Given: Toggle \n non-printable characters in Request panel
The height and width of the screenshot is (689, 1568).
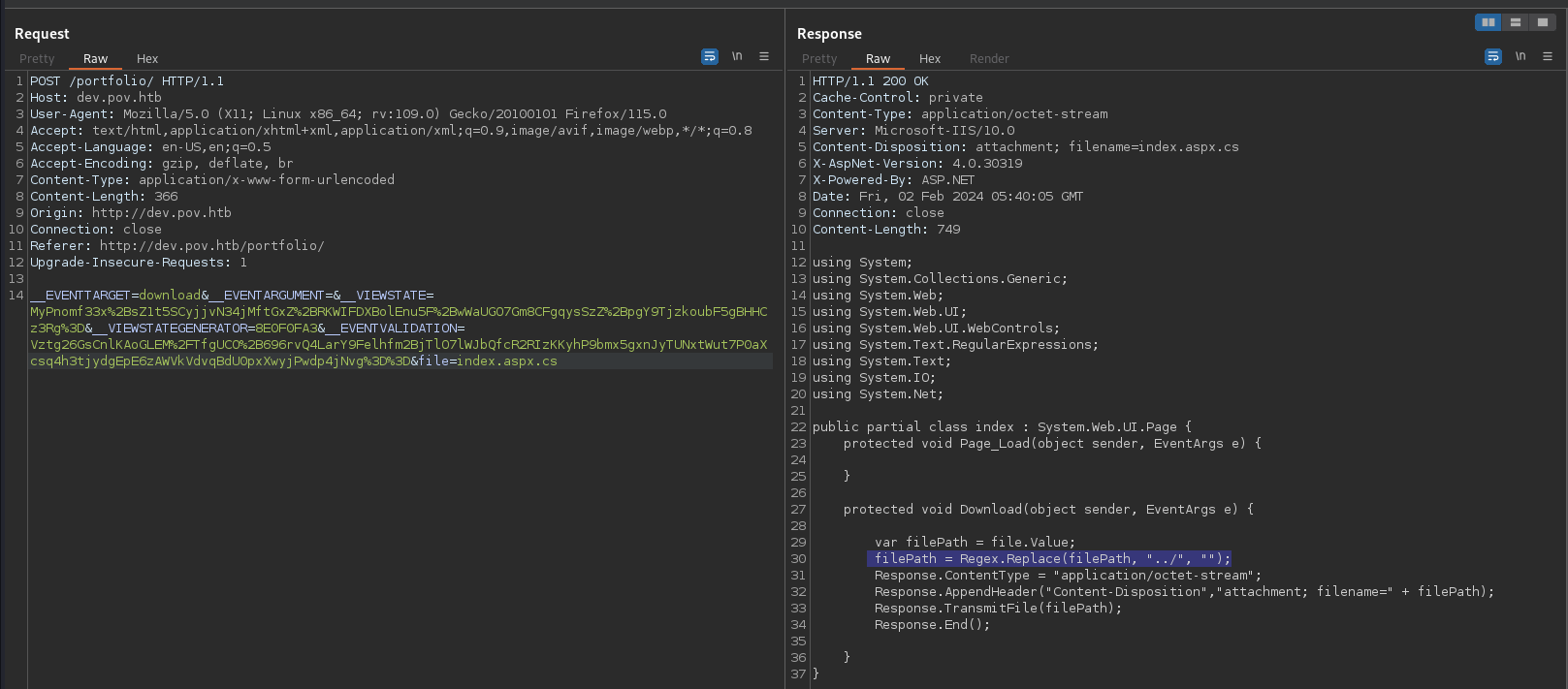Looking at the screenshot, I should (x=737, y=57).
